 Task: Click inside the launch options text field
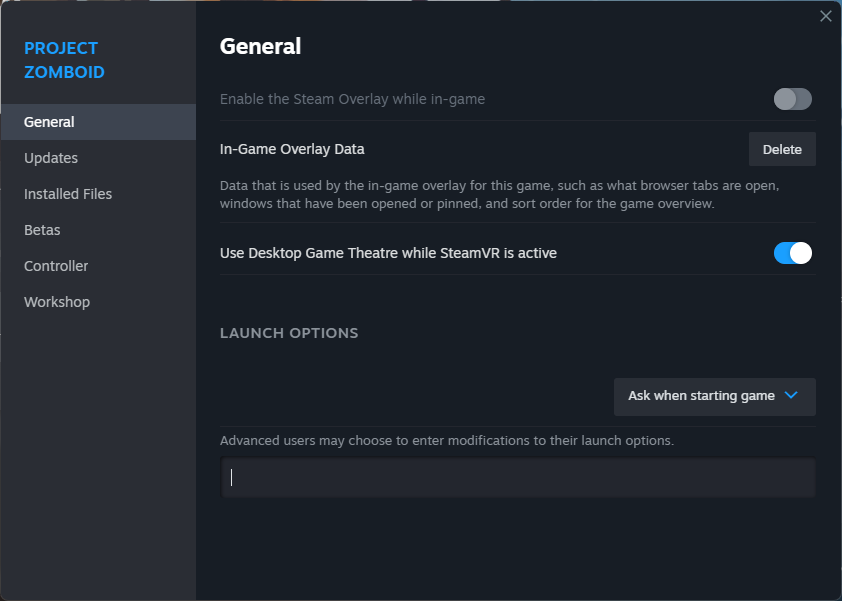click(x=518, y=478)
